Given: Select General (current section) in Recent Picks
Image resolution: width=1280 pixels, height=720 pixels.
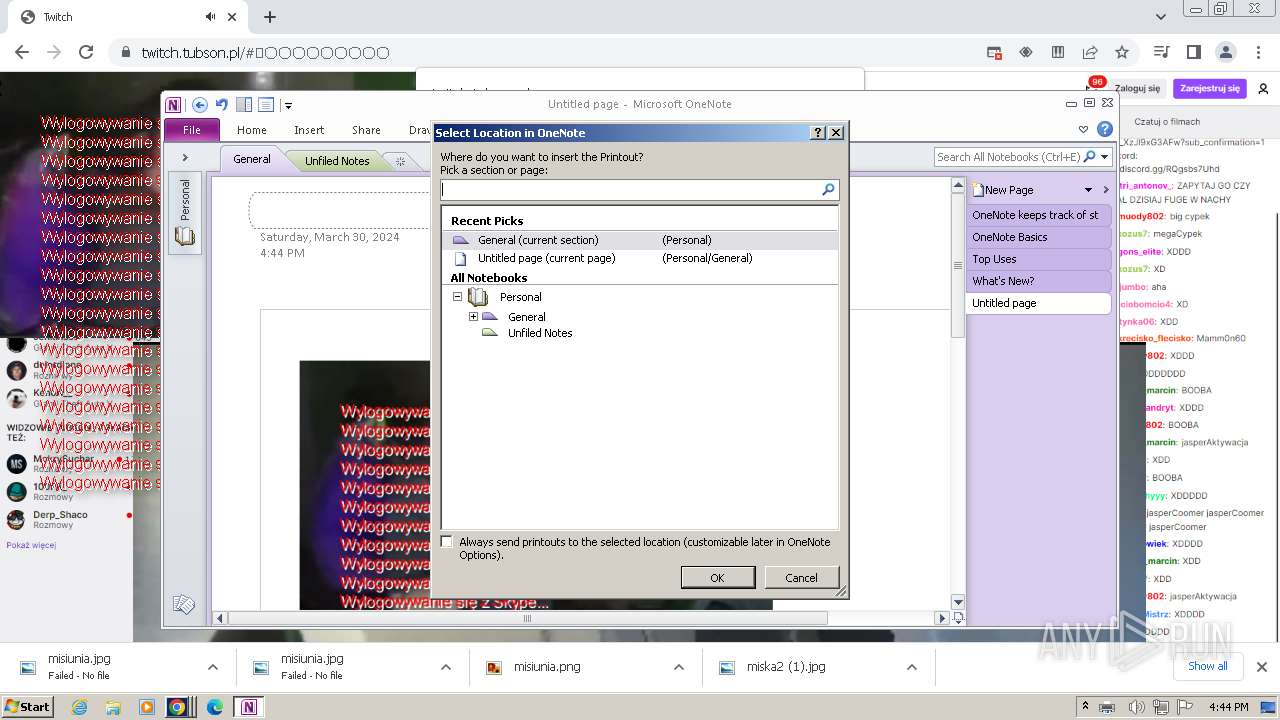Looking at the screenshot, I should pos(640,240).
